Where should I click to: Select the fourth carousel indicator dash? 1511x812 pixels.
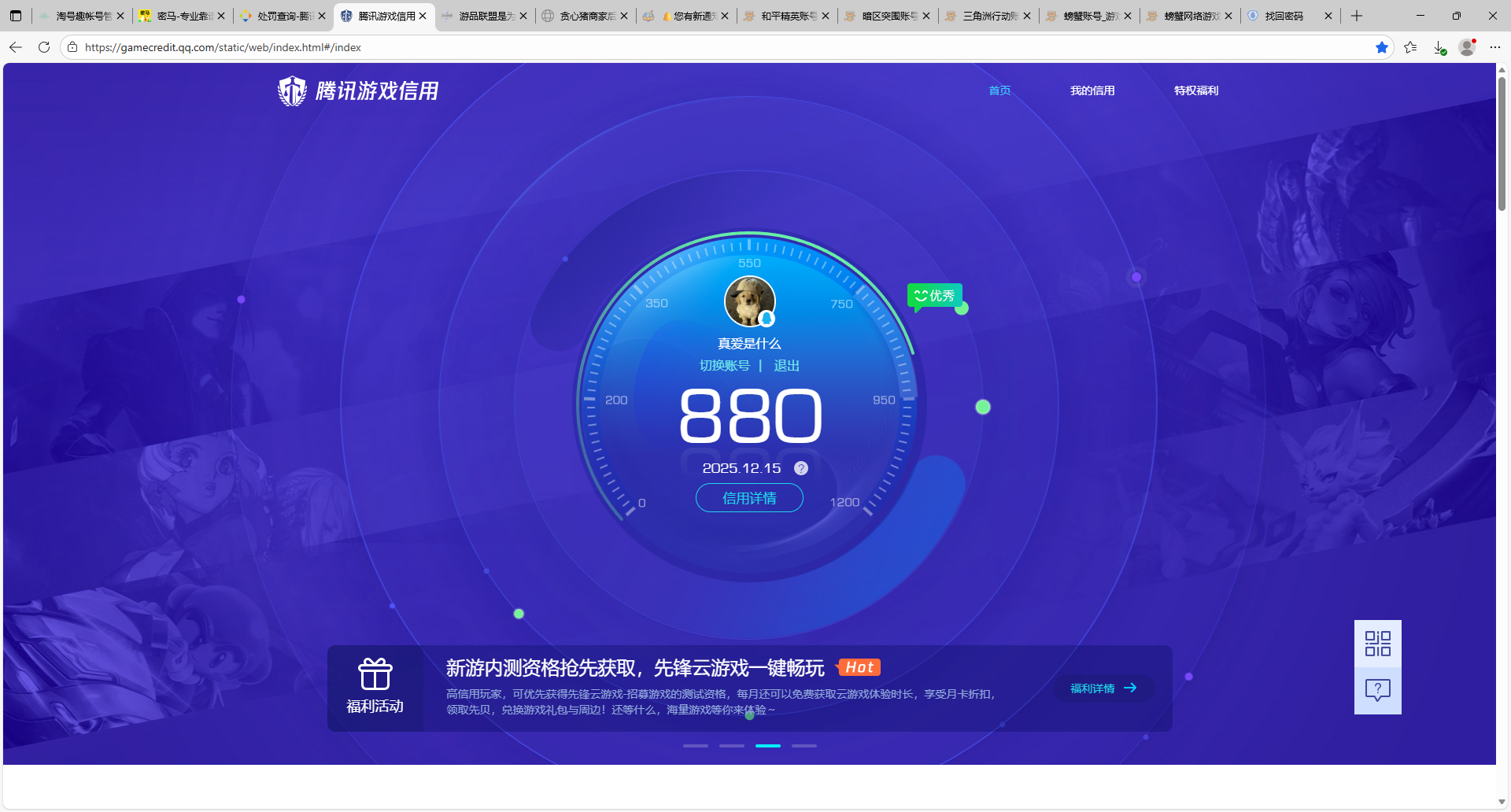[804, 745]
